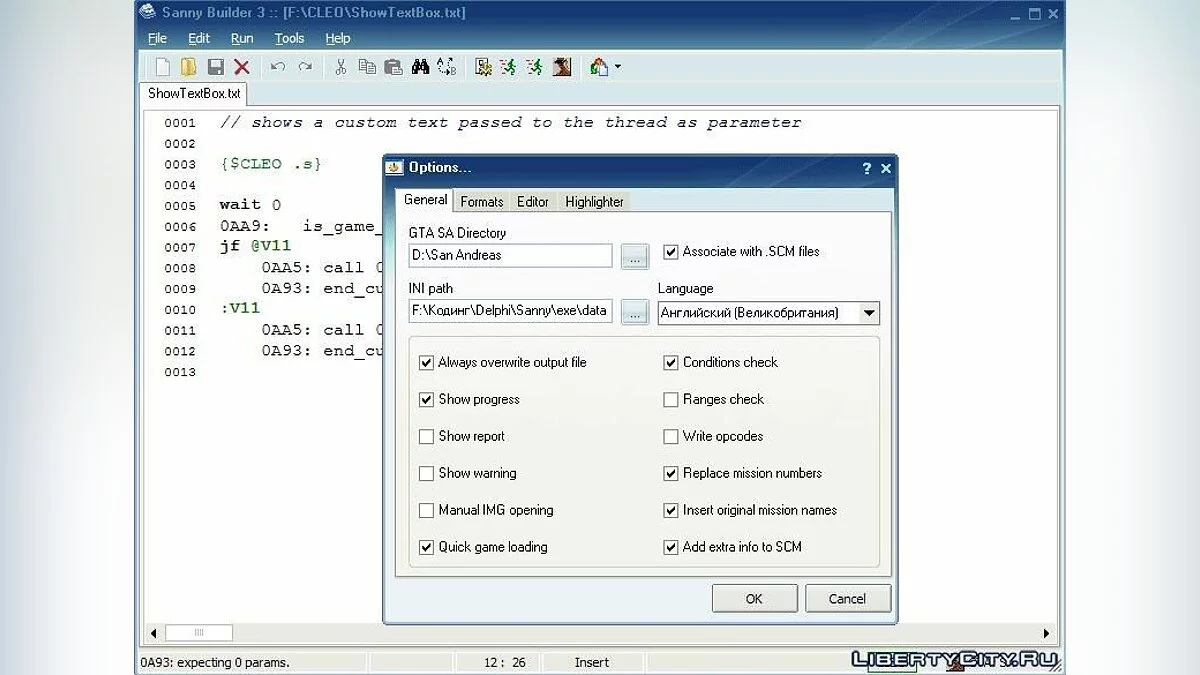
Task: Open the File menu
Action: pos(157,38)
